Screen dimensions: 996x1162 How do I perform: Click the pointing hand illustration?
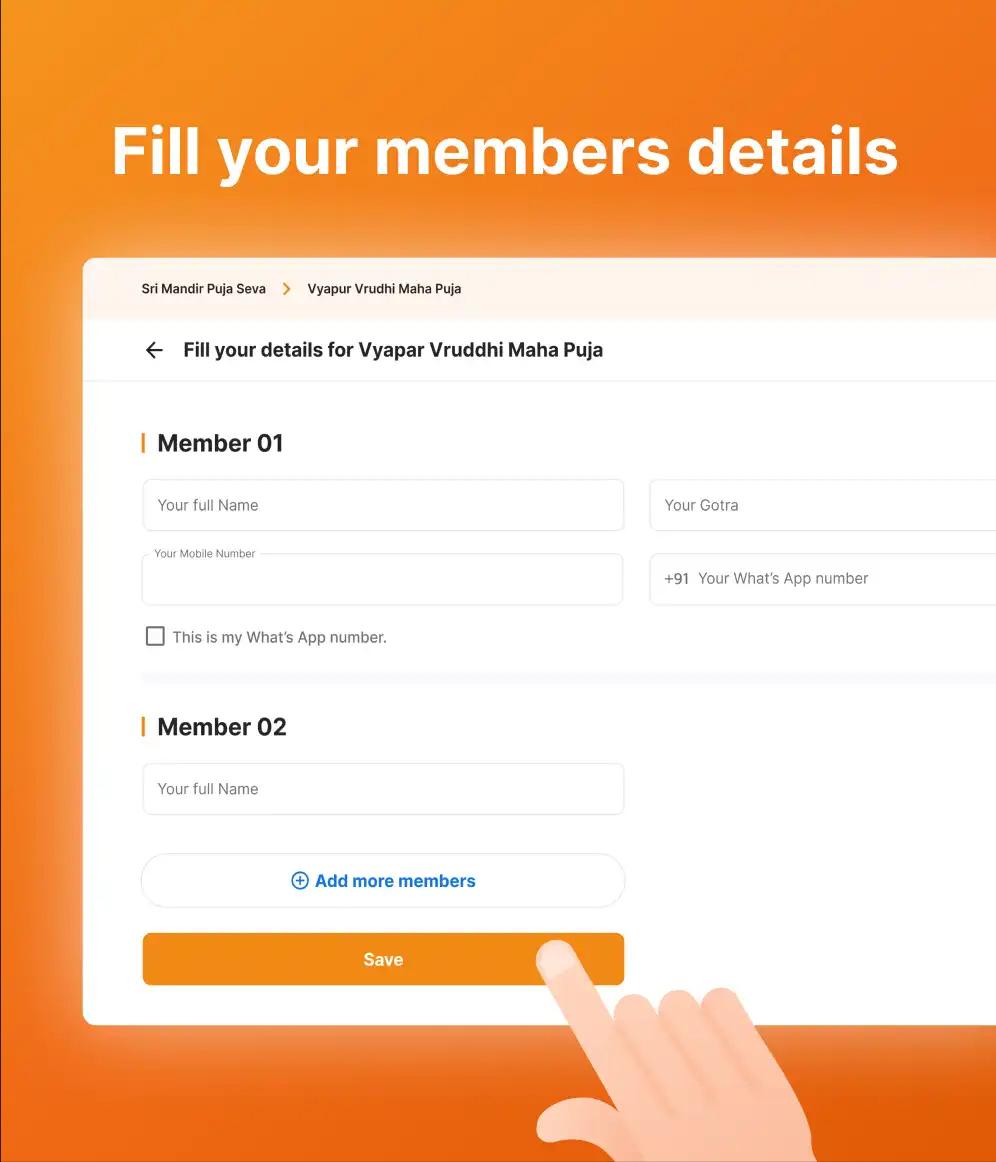click(x=660, y=1060)
